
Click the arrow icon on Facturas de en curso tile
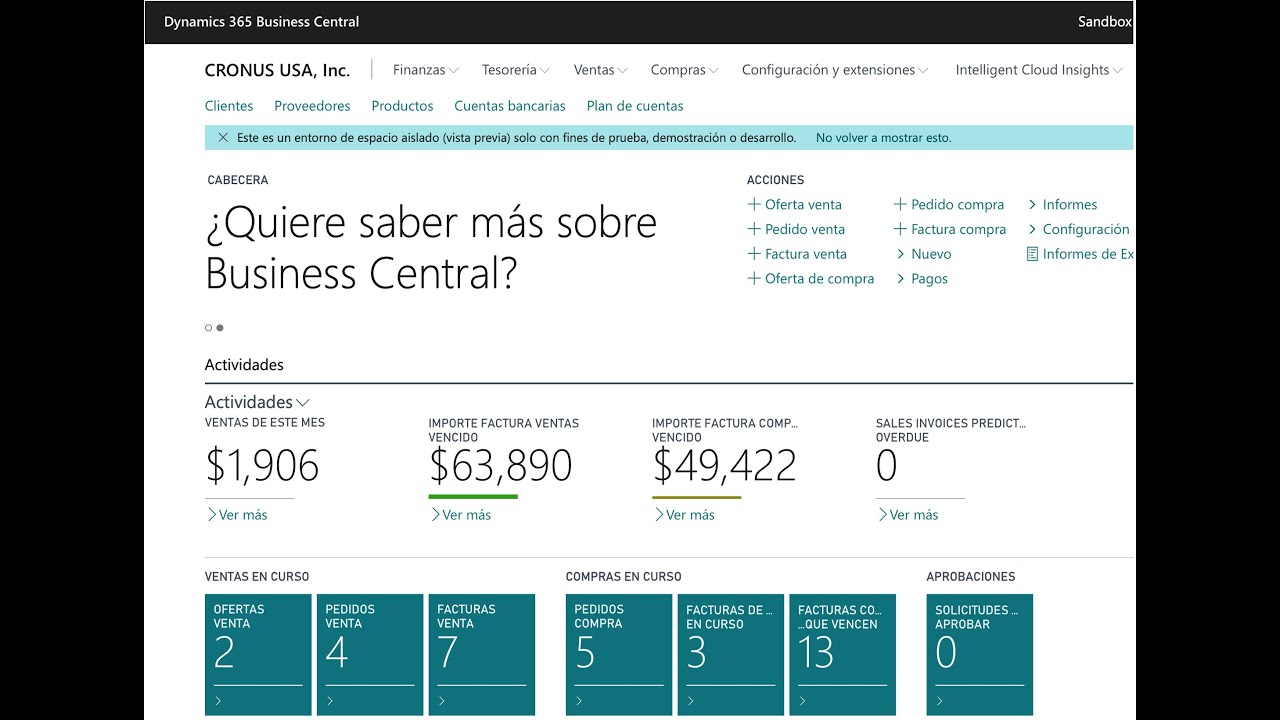click(691, 701)
